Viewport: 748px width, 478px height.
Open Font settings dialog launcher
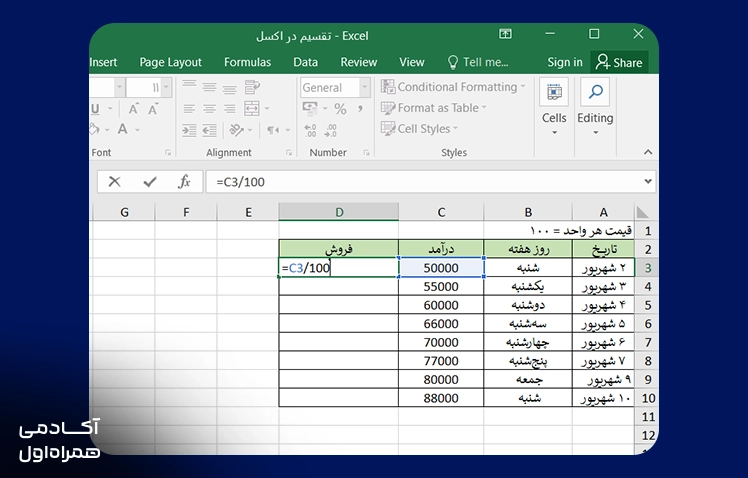pos(168,153)
